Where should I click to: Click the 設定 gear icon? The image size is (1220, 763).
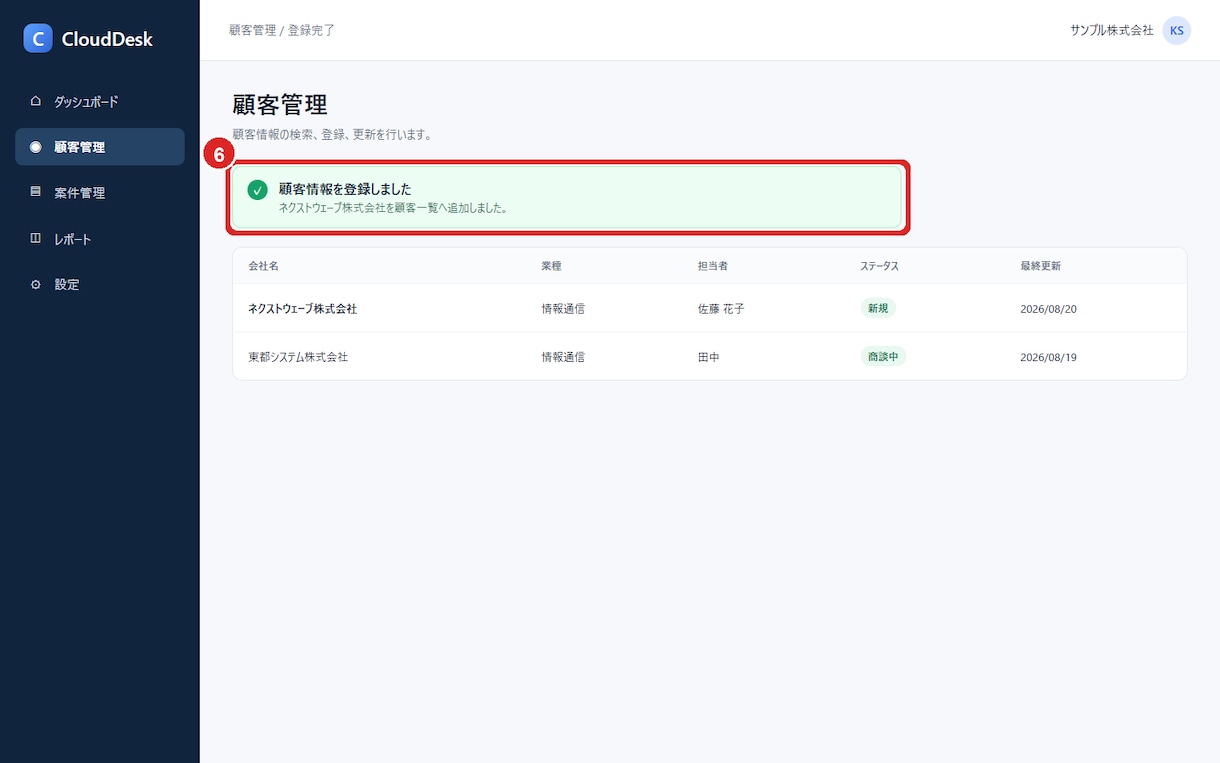36,284
